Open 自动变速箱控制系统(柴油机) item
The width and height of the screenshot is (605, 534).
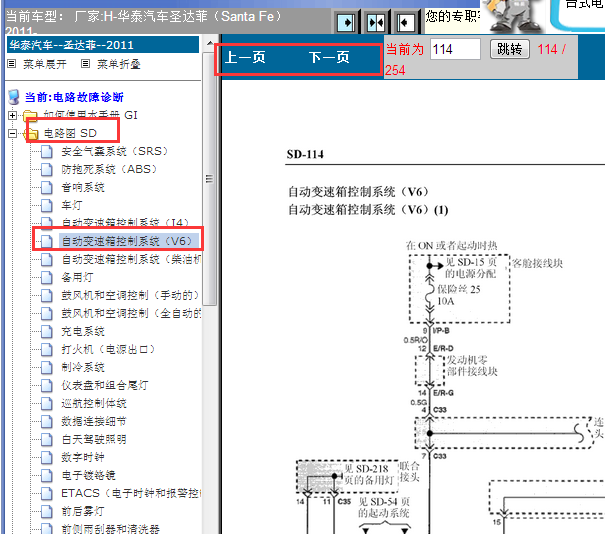coord(131,259)
